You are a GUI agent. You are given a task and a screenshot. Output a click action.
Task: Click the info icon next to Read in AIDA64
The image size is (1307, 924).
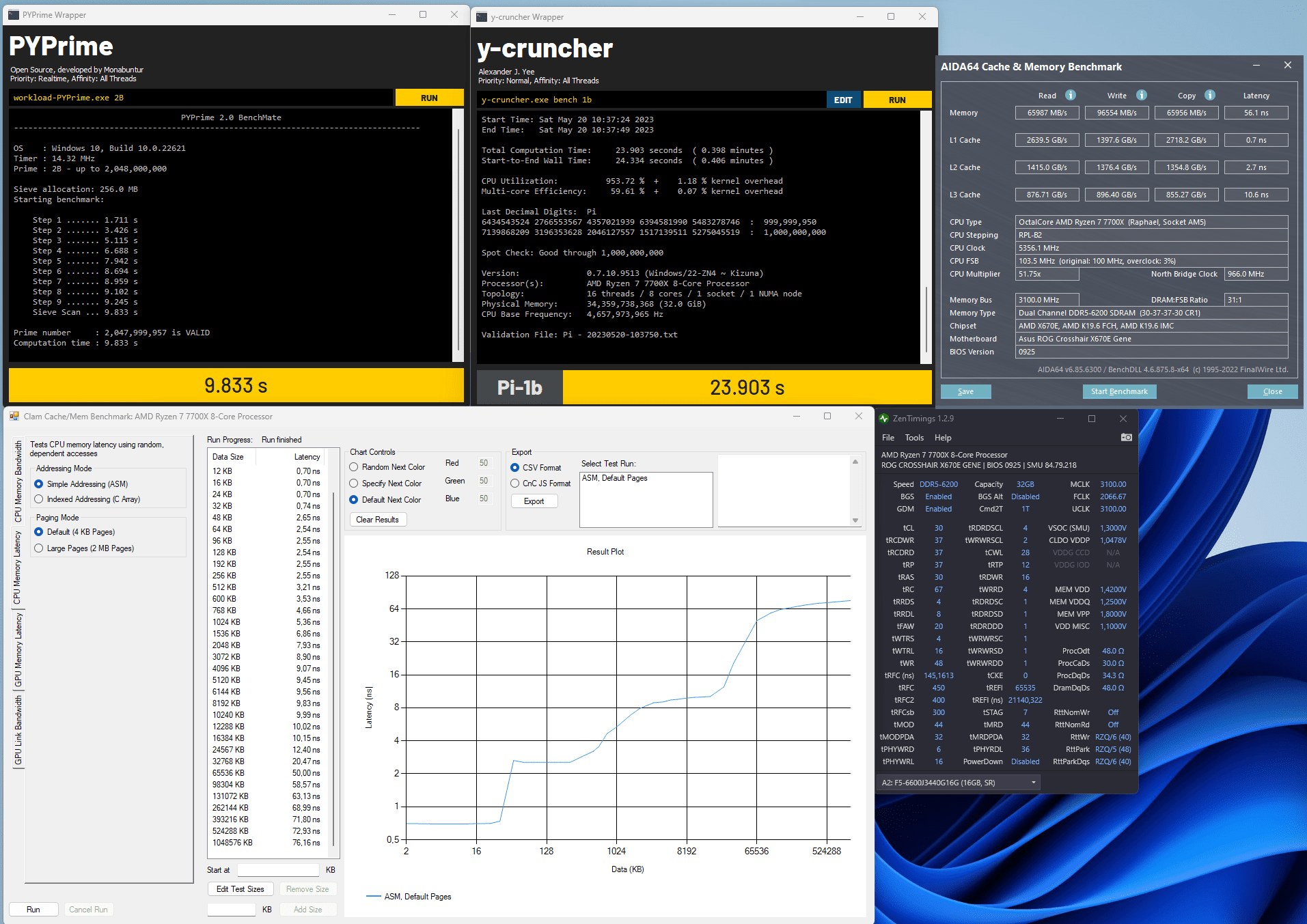tap(1071, 95)
